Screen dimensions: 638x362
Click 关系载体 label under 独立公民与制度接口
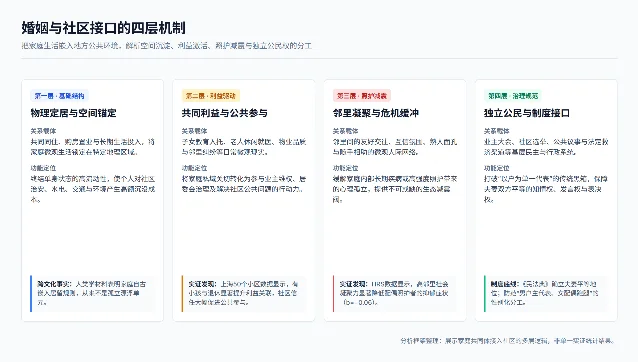tap(497, 131)
